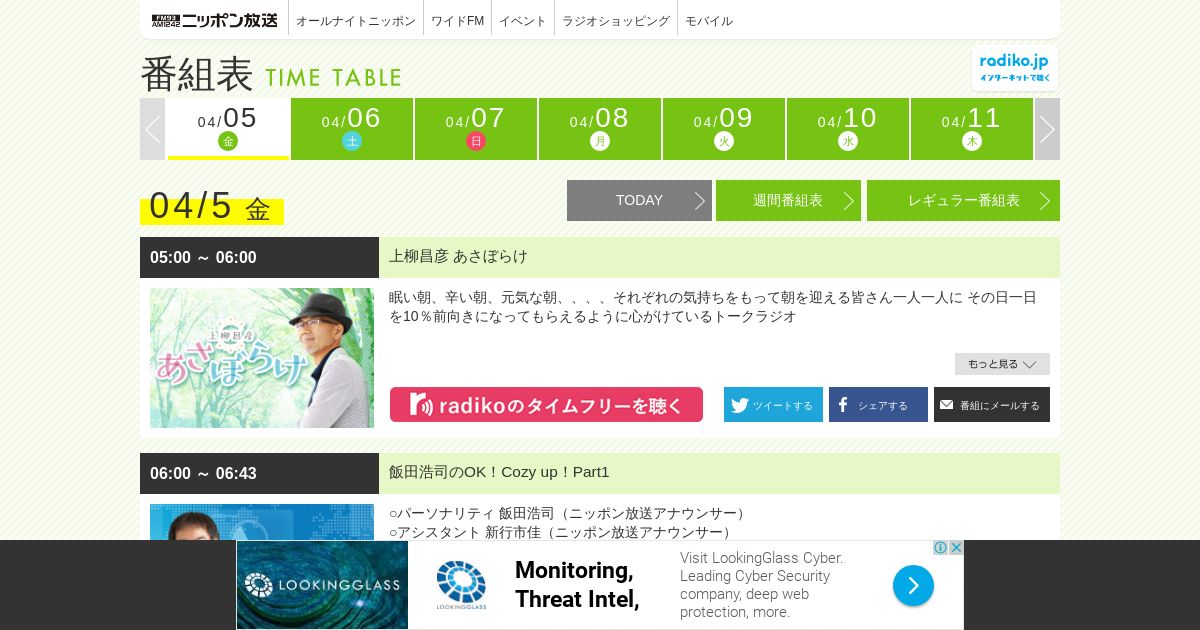Open ラジオショッピング menu item
This screenshot has height=630, width=1200.
(x=616, y=20)
